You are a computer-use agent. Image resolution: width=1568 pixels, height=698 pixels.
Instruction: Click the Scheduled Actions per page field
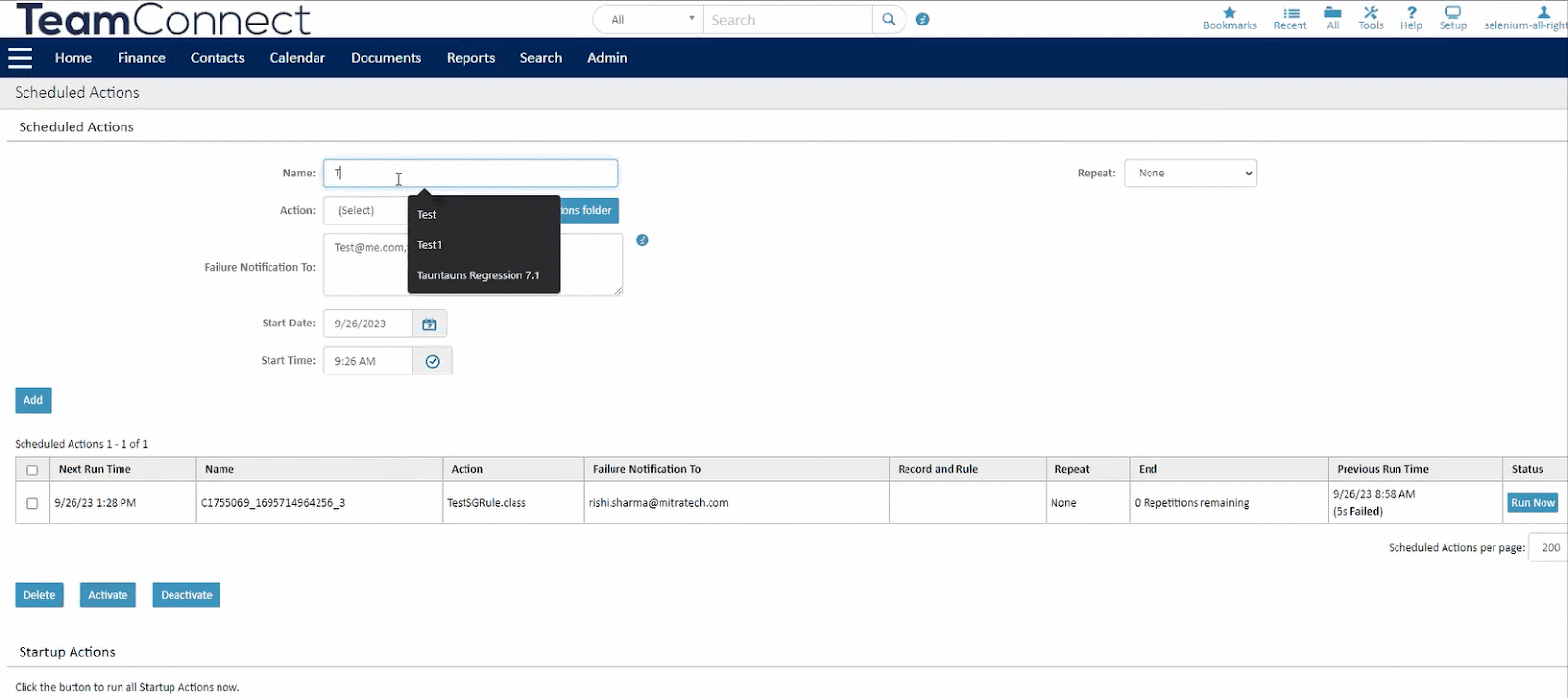1549,548
